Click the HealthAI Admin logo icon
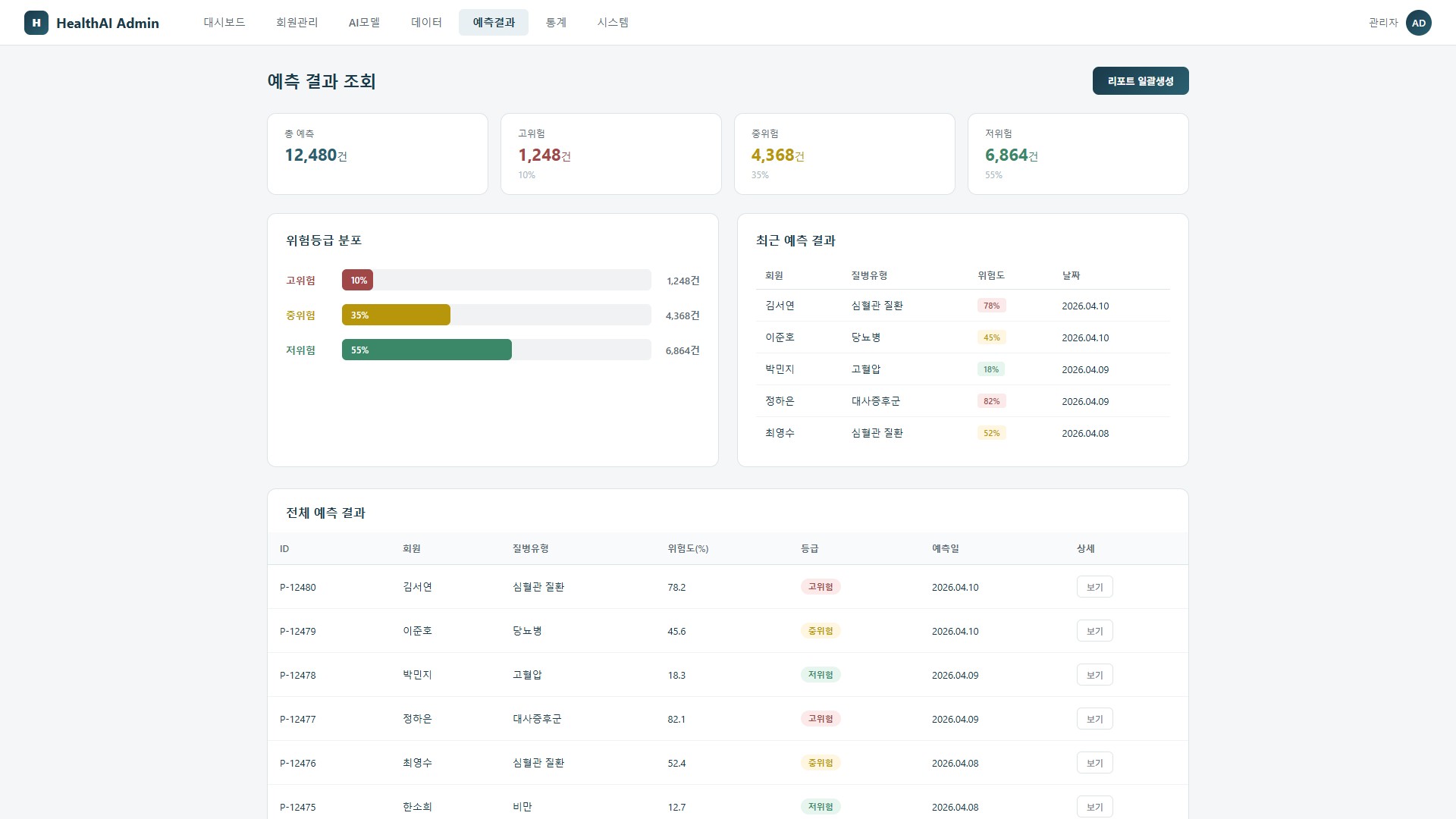 (36, 23)
